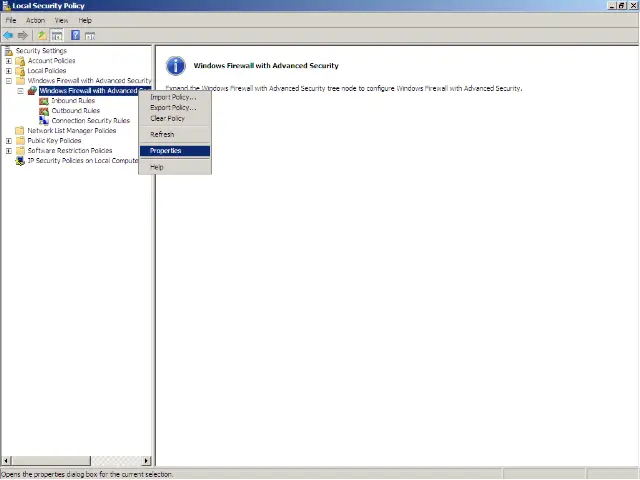This screenshot has height=480, width=640.
Task: Click the tree pane horizontal scrollbar thumb
Action: pos(51,460)
